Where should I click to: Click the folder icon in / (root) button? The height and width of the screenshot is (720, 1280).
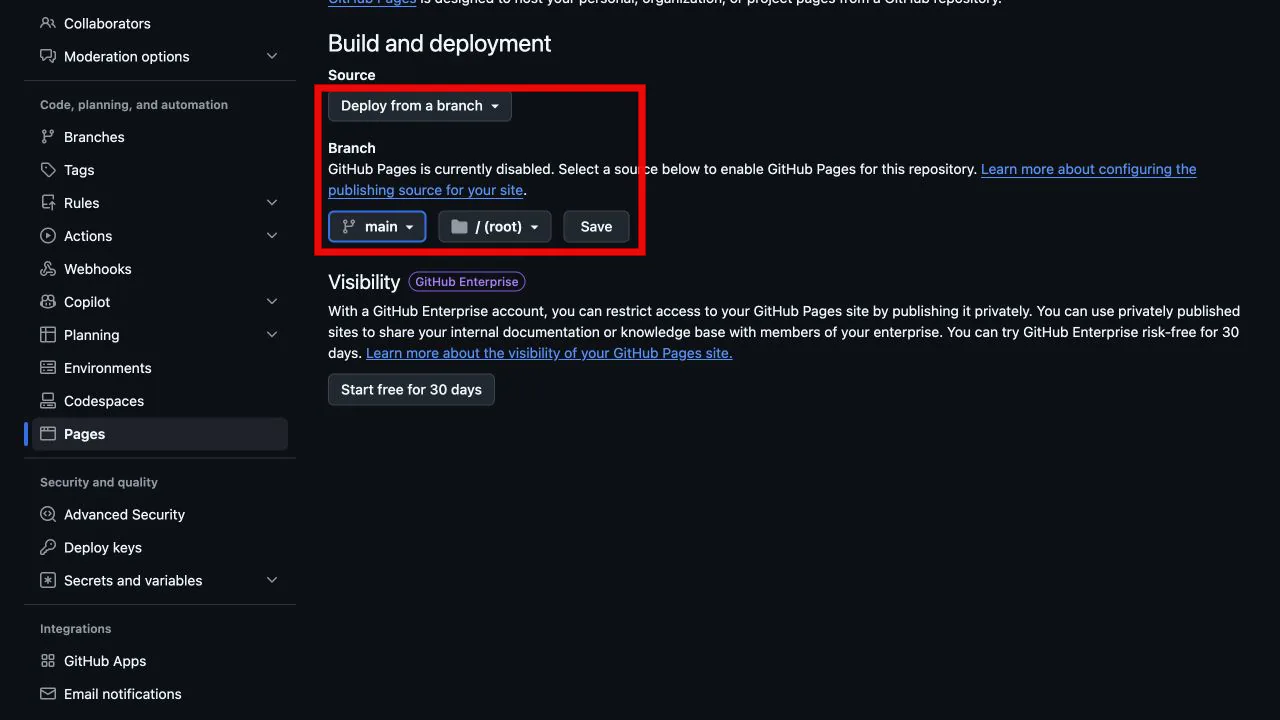click(459, 227)
